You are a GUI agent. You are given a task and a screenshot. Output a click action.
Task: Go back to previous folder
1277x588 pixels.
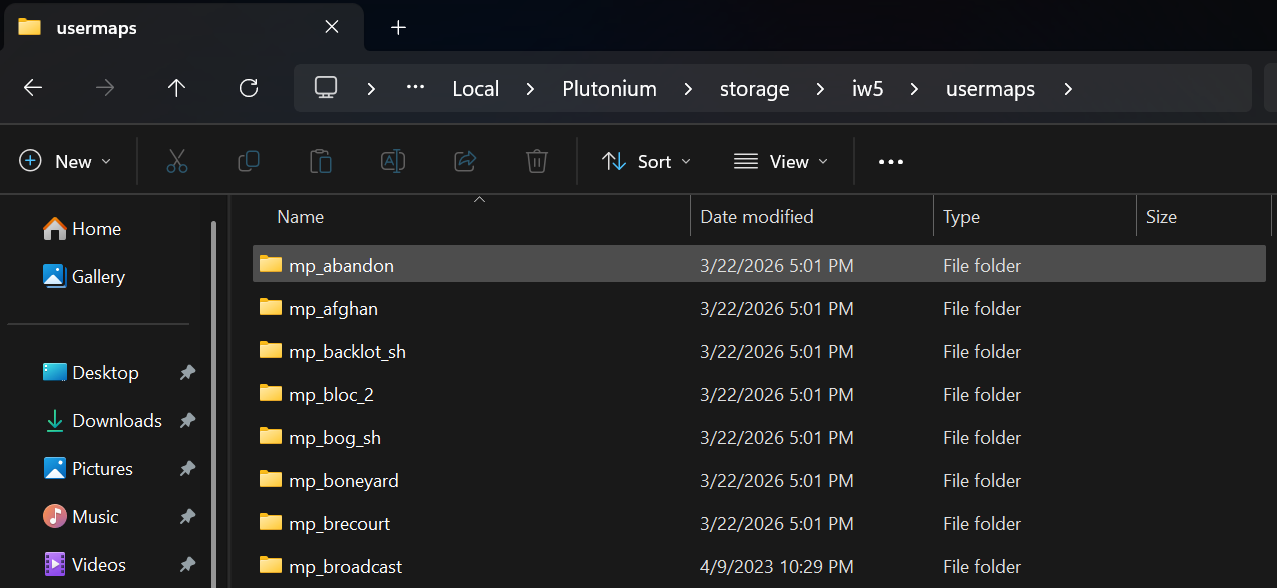click(33, 88)
